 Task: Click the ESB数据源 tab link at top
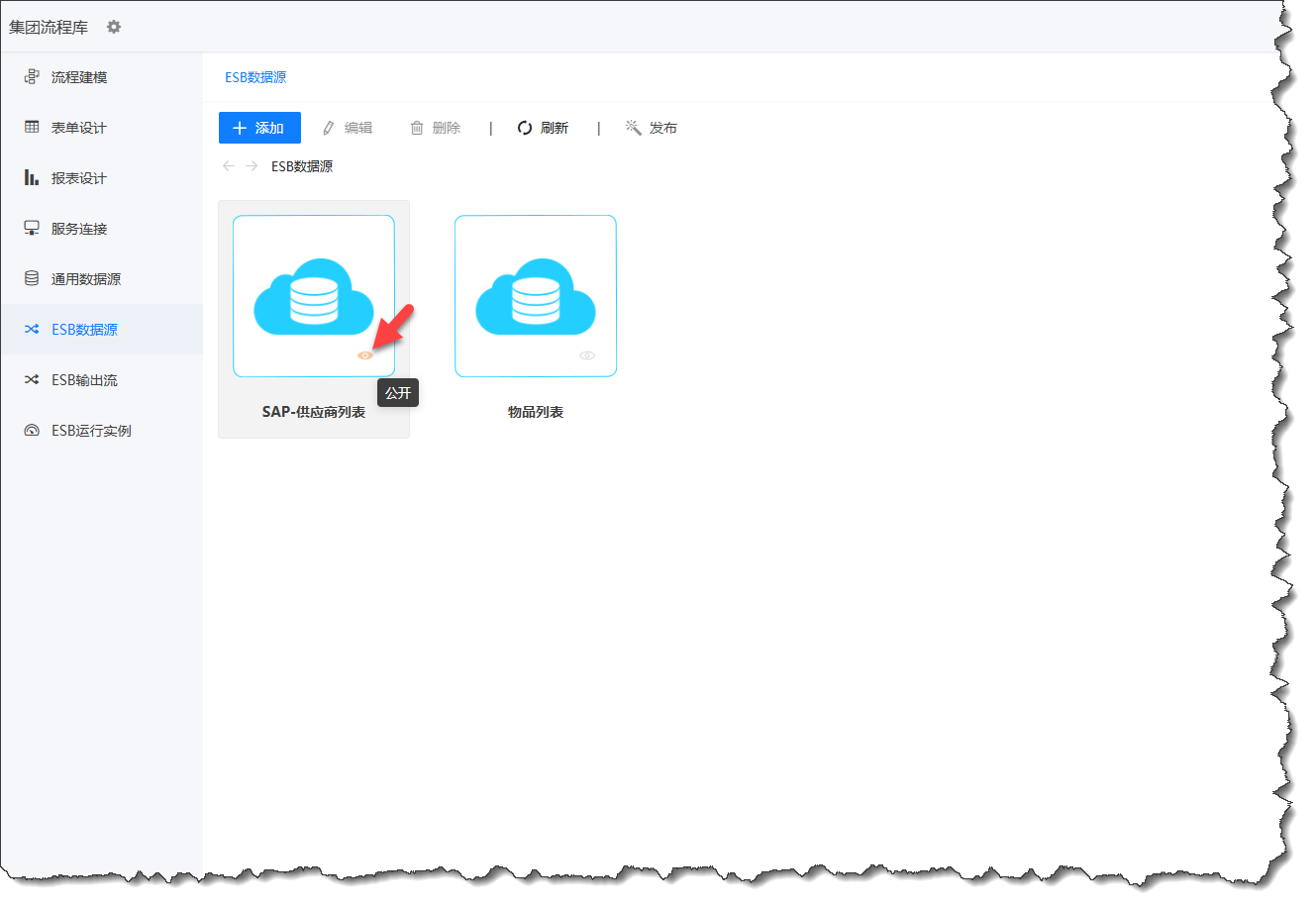pyautogui.click(x=255, y=77)
